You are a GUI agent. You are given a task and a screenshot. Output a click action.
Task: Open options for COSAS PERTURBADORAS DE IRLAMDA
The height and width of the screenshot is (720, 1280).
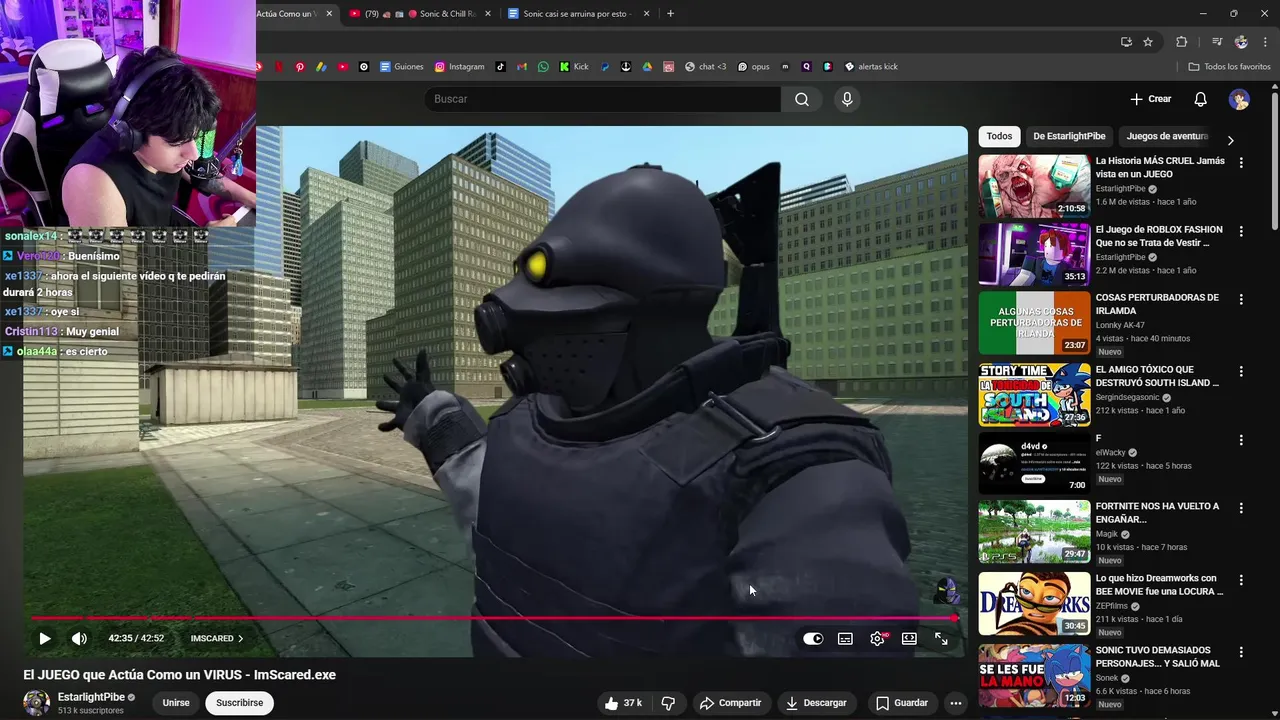click(x=1241, y=299)
